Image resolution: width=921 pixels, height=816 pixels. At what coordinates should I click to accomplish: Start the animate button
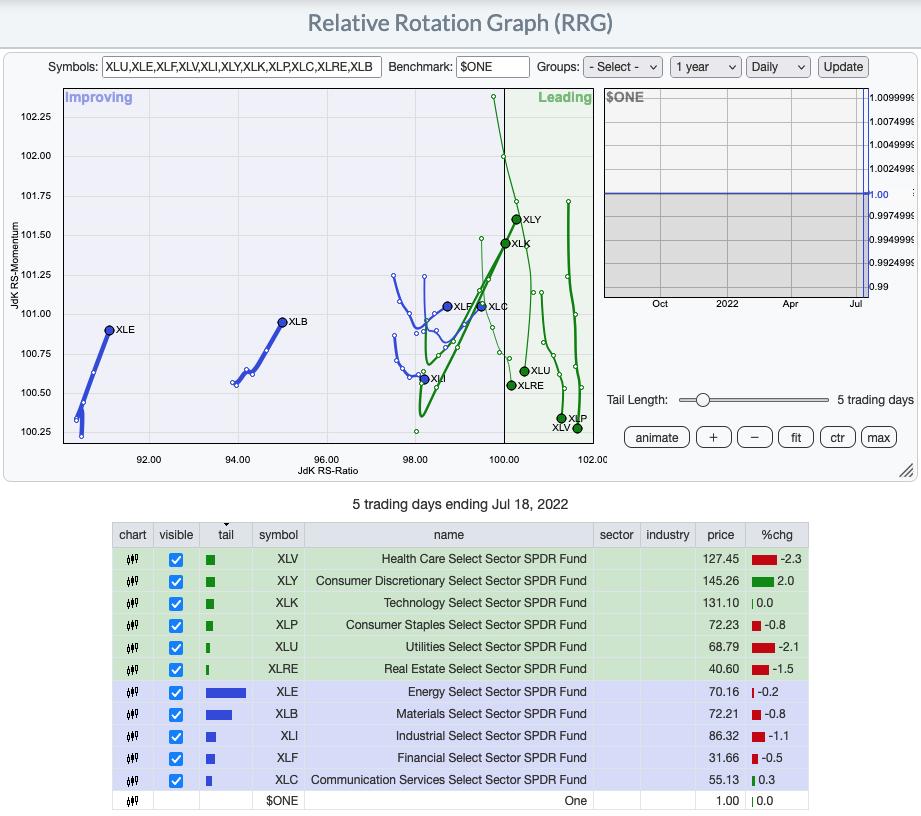(x=657, y=438)
